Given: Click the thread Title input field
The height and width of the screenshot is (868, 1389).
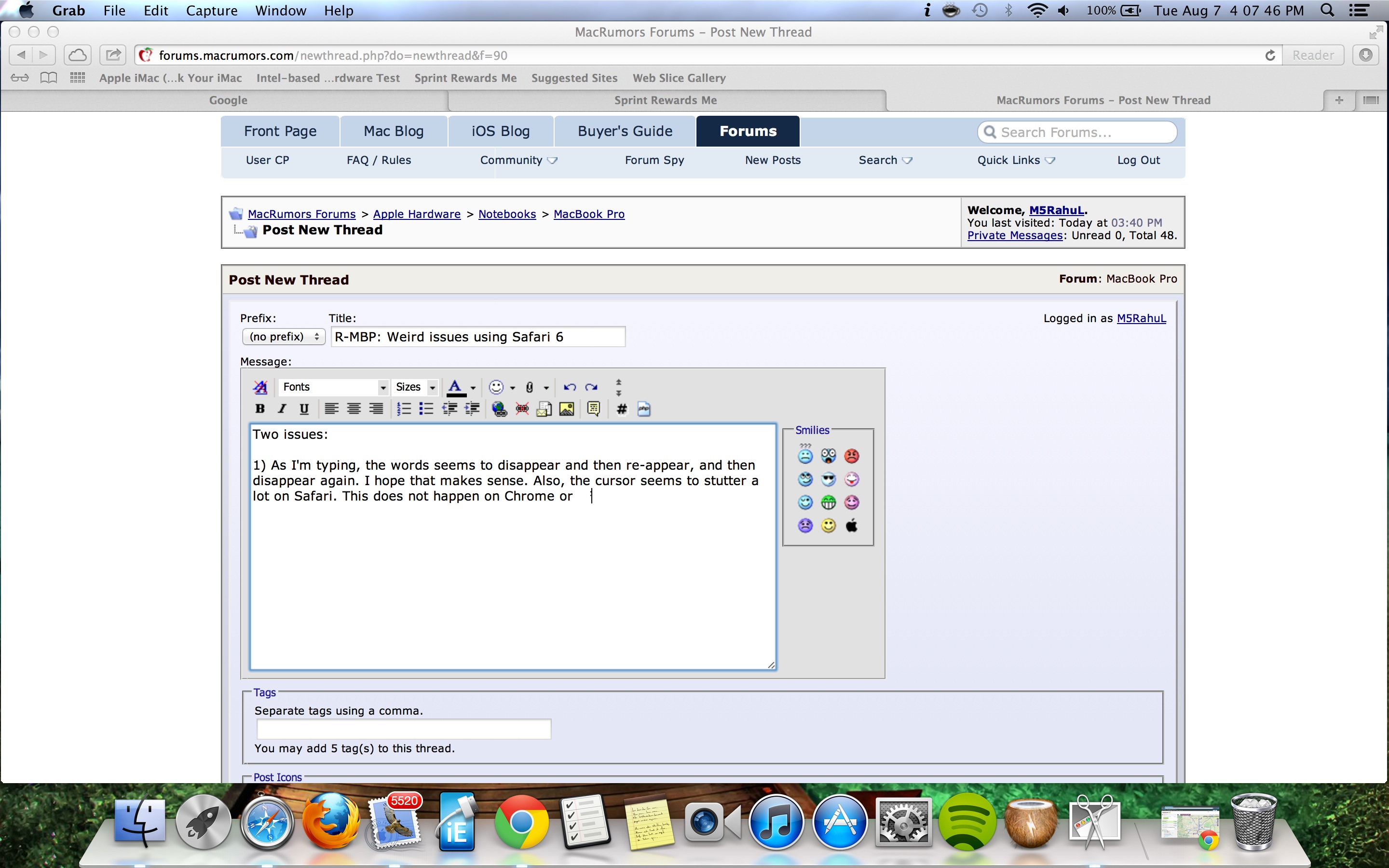Looking at the screenshot, I should click(x=478, y=337).
